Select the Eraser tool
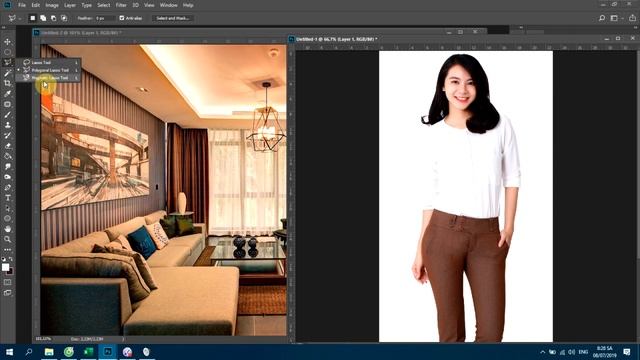The width and height of the screenshot is (640, 360). [x=7, y=146]
